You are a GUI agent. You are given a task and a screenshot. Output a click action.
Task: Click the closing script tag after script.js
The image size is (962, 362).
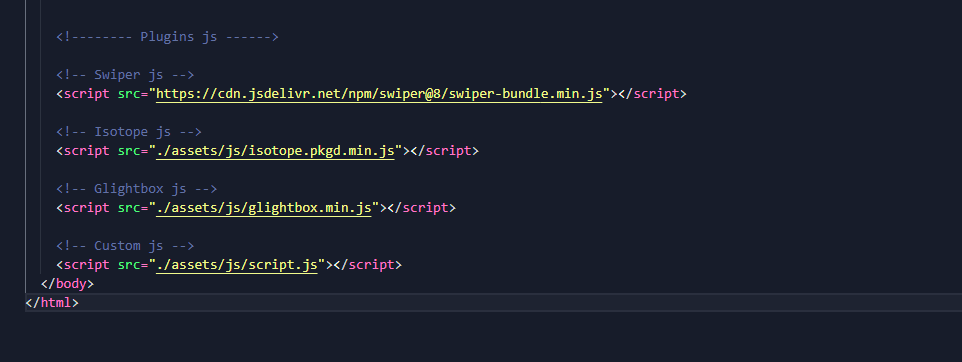pyautogui.click(x=367, y=265)
